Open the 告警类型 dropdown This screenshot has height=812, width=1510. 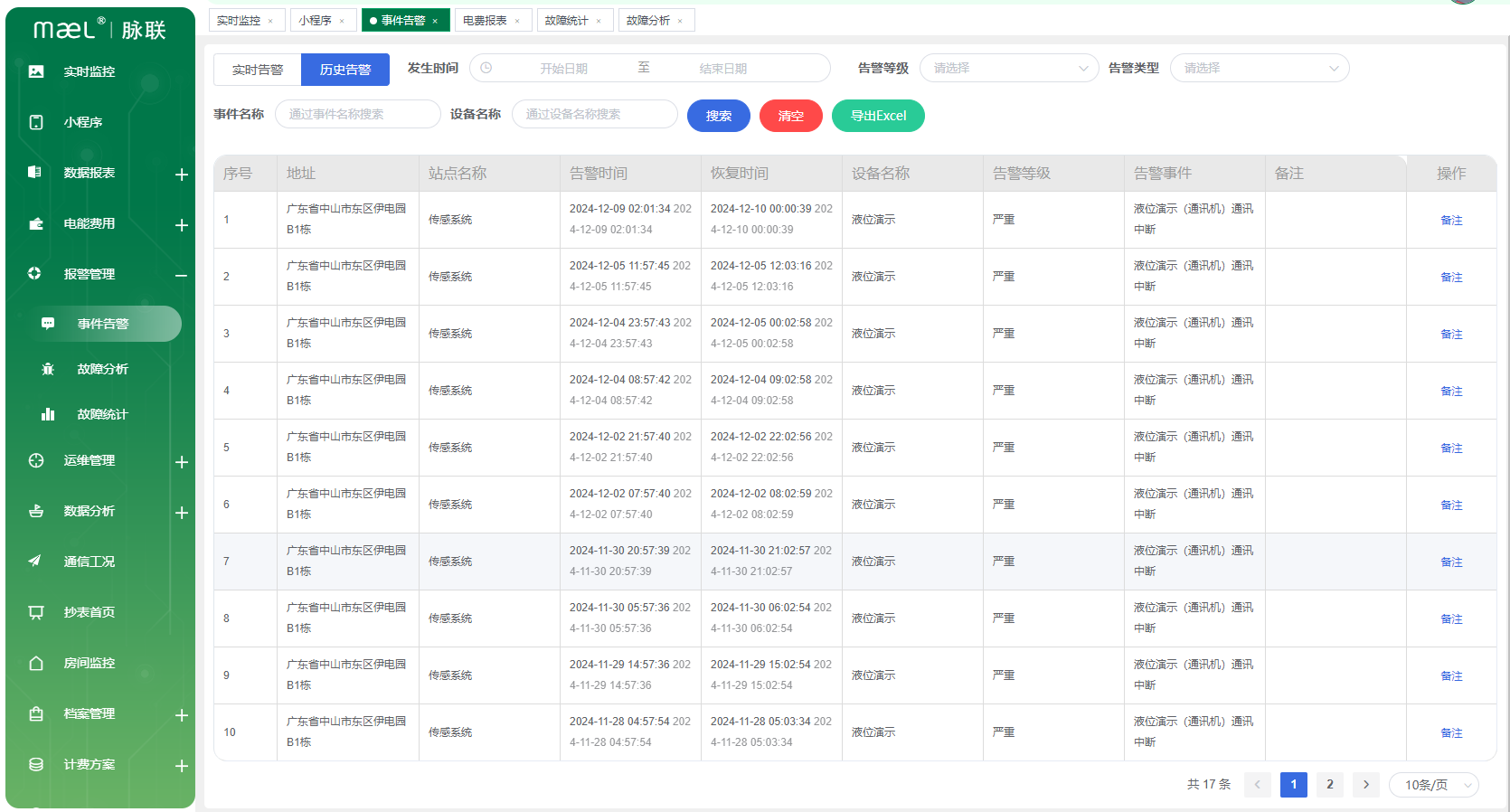coord(1259,68)
